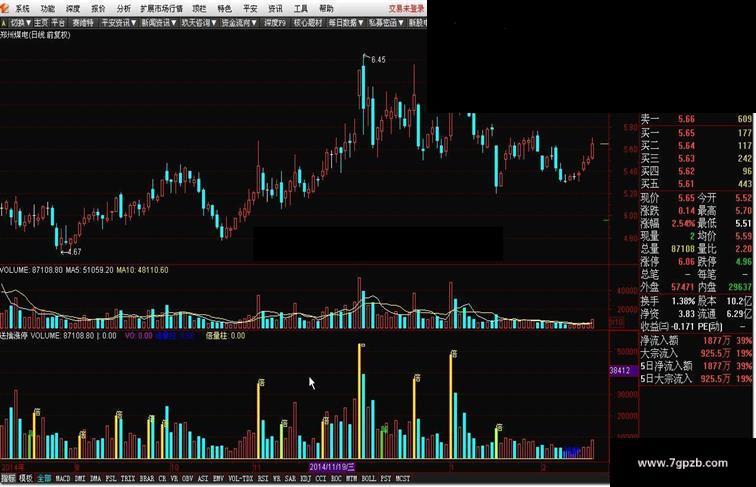Click the 6.45 high price marker
Screen dimensions: 756x487
(378, 60)
